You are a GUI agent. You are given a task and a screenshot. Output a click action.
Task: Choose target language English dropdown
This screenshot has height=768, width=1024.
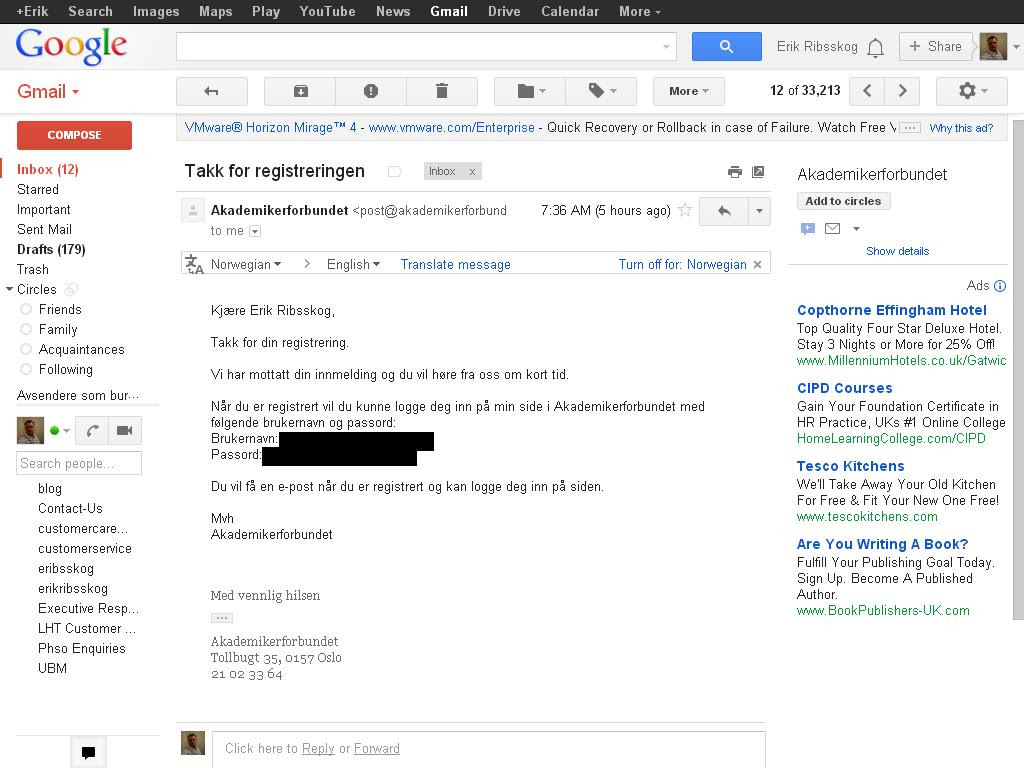coord(353,264)
